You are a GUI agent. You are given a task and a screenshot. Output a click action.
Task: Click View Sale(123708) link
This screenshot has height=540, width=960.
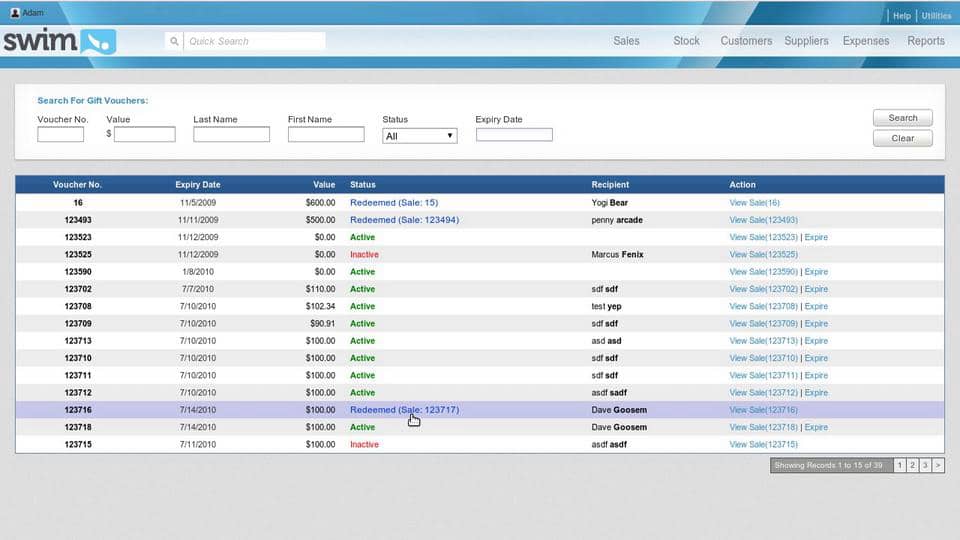763,306
